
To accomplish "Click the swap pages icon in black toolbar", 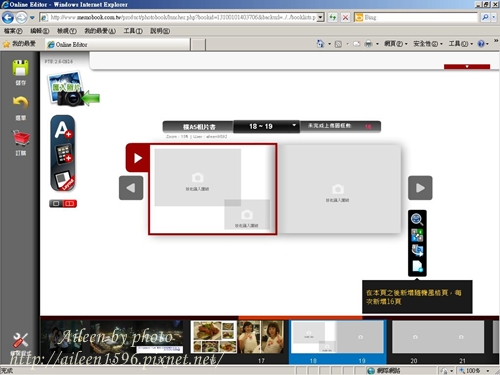I will pos(417,250).
